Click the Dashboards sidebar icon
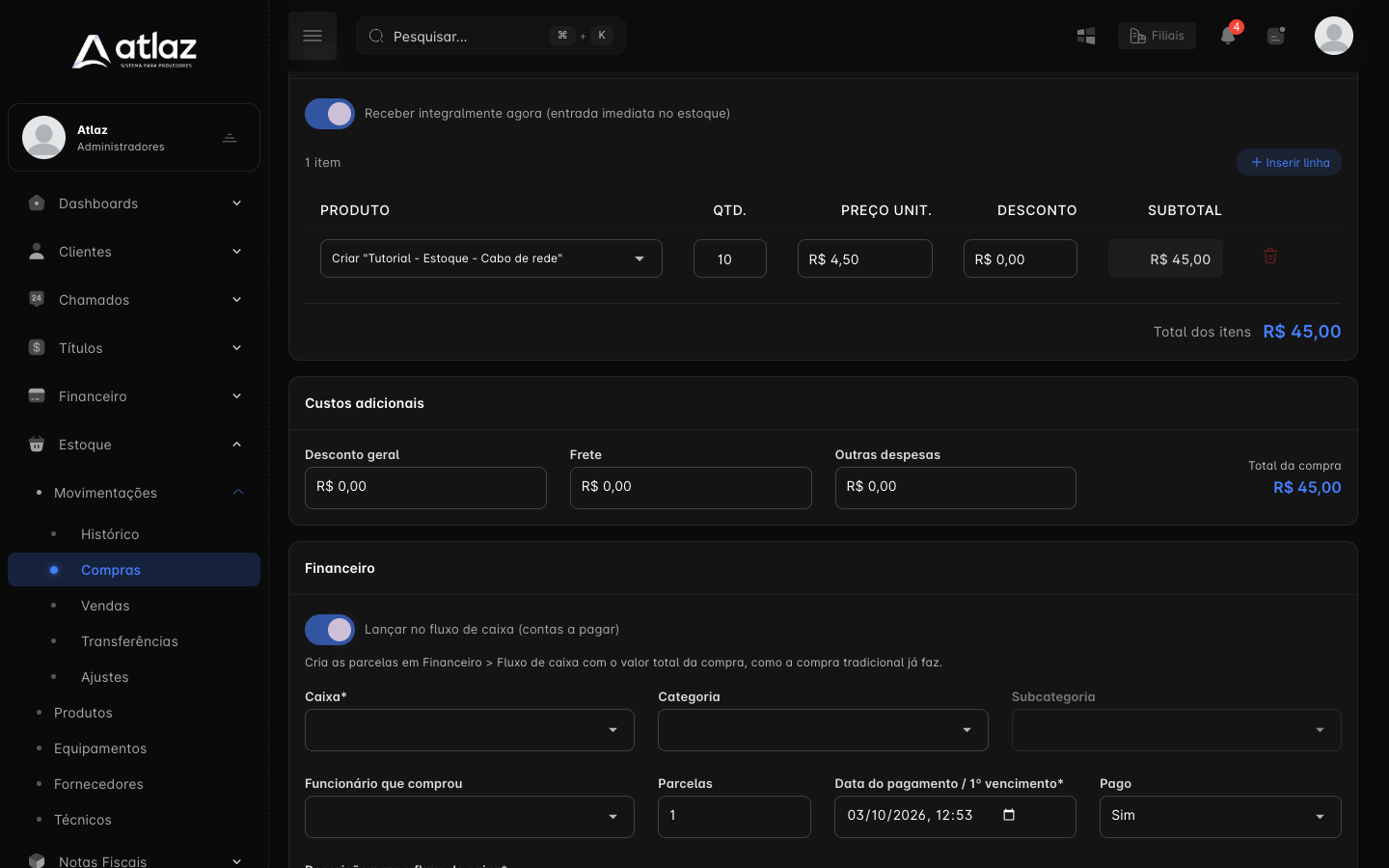 click(x=37, y=203)
